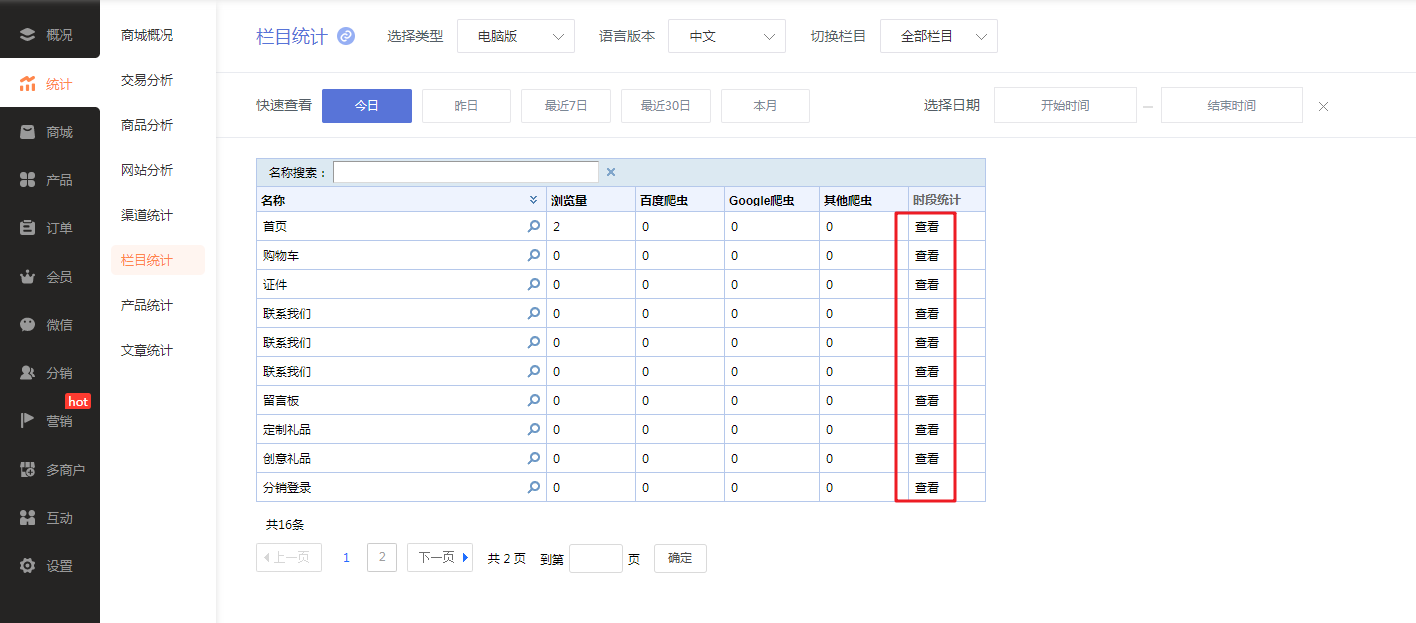Click the magnifier icon in 购物车 row
This screenshot has width=1416, height=623.
pos(534,256)
